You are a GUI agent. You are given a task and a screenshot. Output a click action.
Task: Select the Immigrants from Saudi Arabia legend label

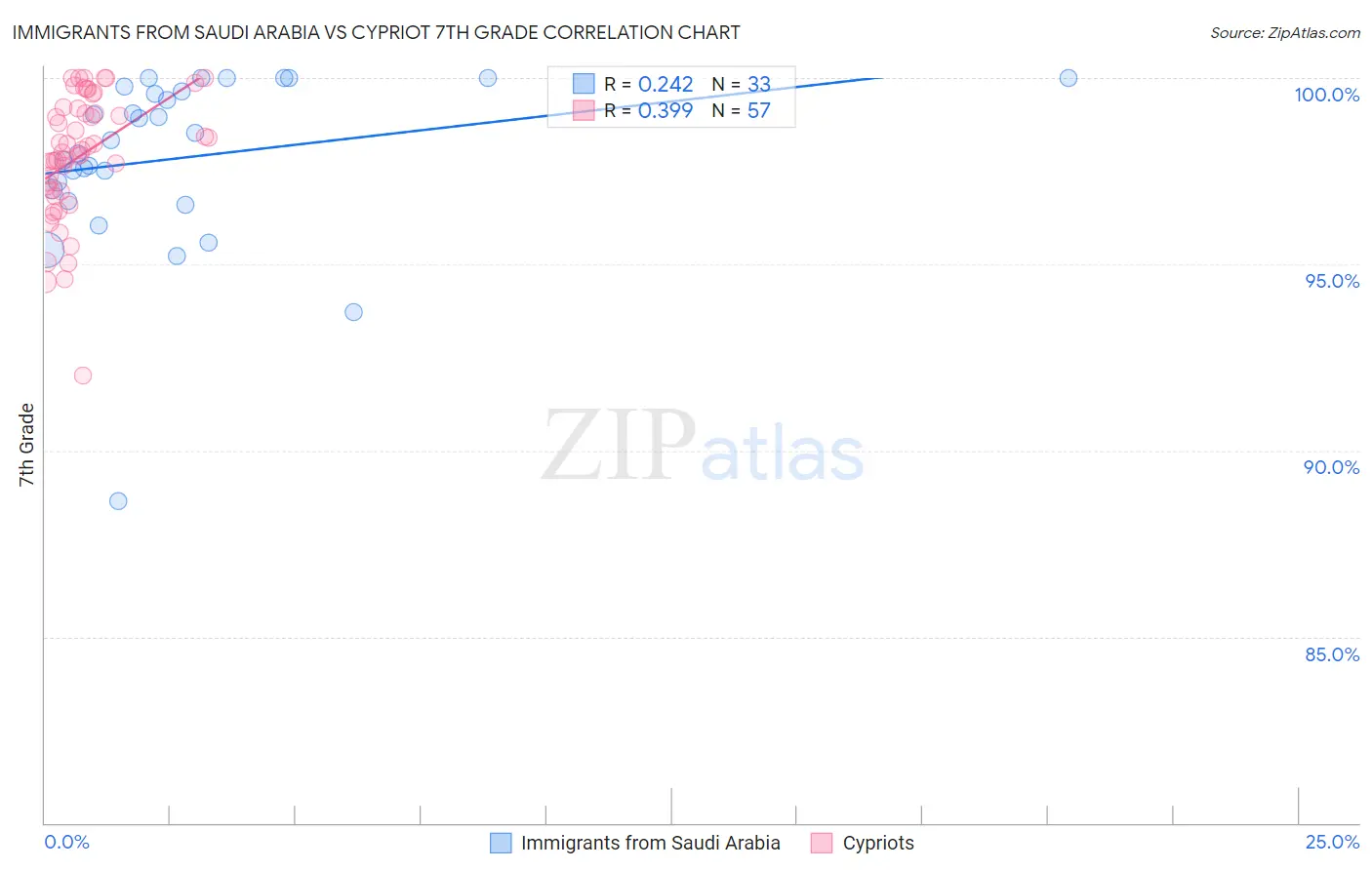[651, 843]
